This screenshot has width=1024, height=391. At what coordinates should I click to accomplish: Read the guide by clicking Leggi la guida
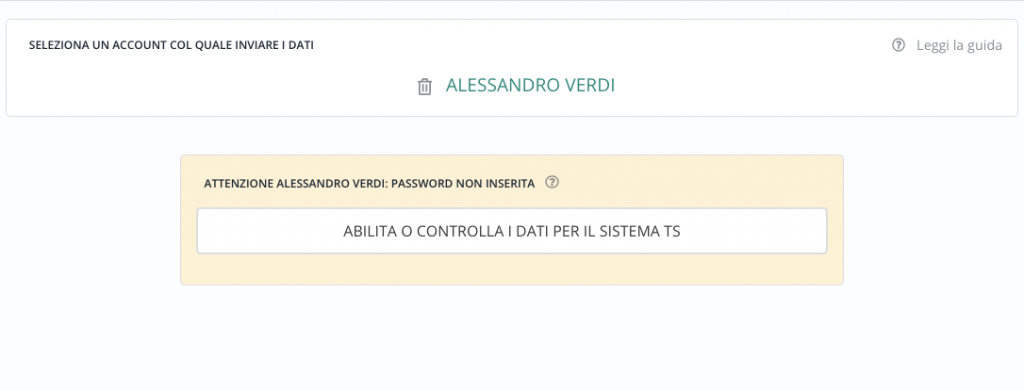tap(959, 46)
